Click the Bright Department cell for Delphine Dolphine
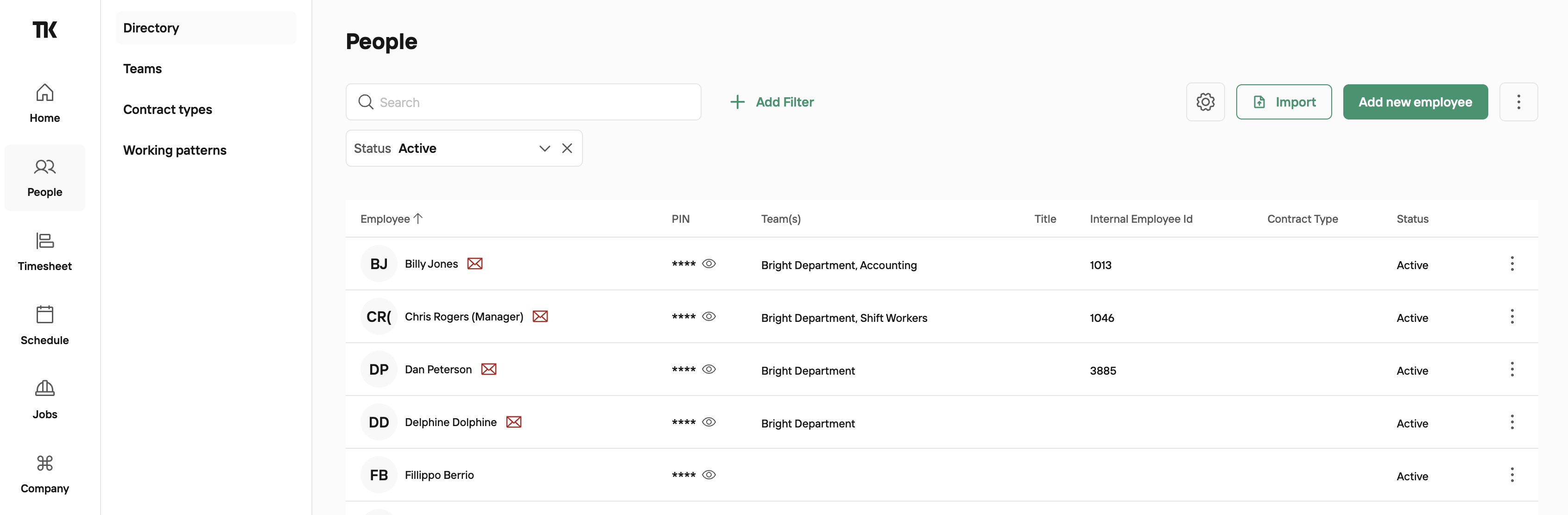The height and width of the screenshot is (515, 1568). (x=808, y=424)
